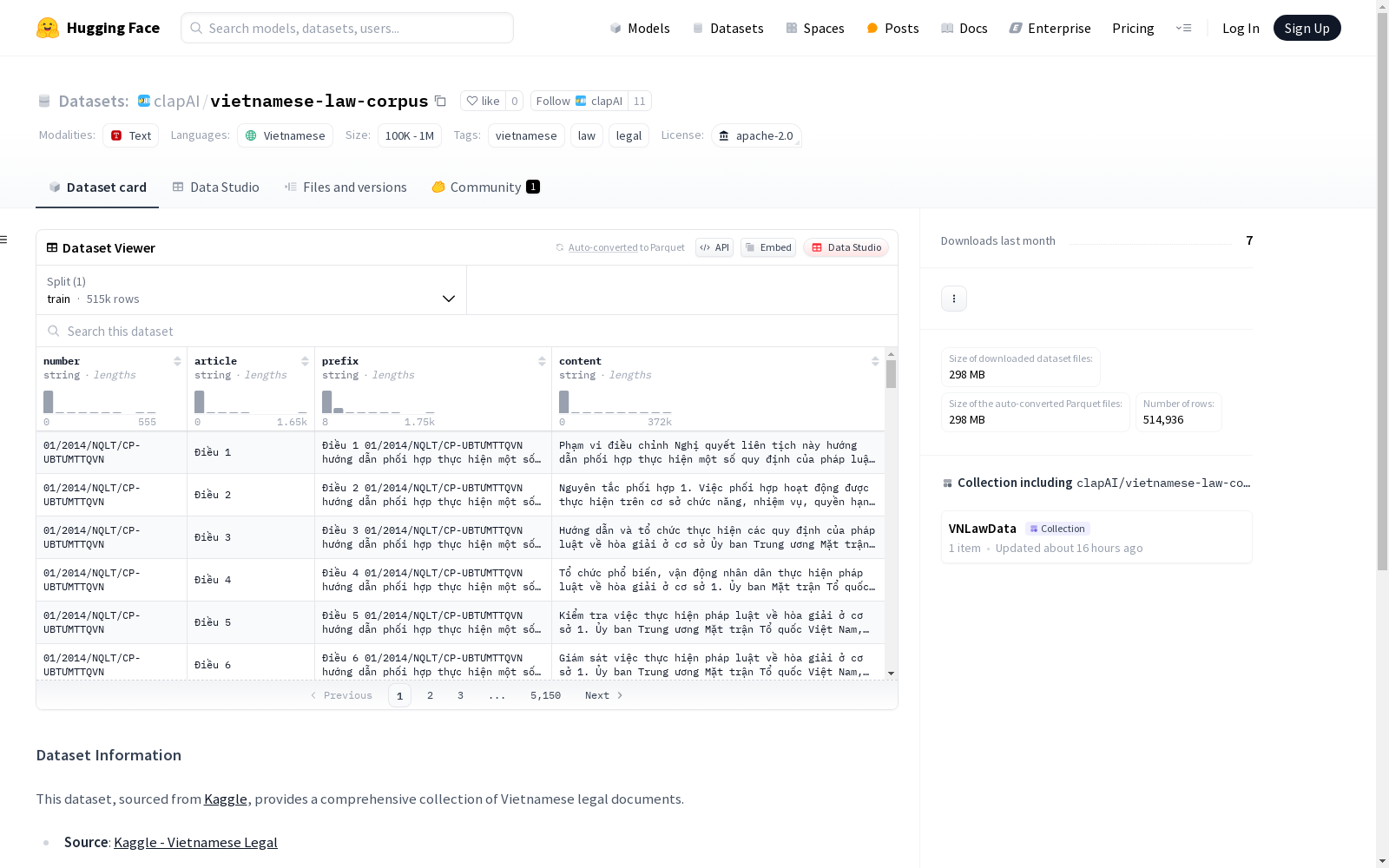Open the VNLawData collection card

click(x=1096, y=537)
